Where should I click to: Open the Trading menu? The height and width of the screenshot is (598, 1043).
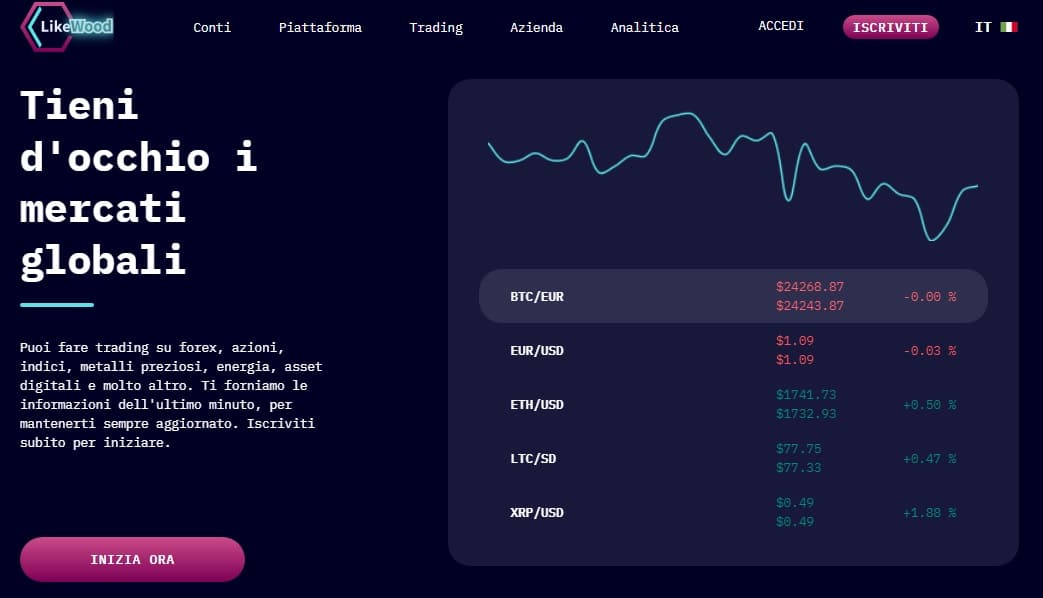pyautogui.click(x=436, y=28)
